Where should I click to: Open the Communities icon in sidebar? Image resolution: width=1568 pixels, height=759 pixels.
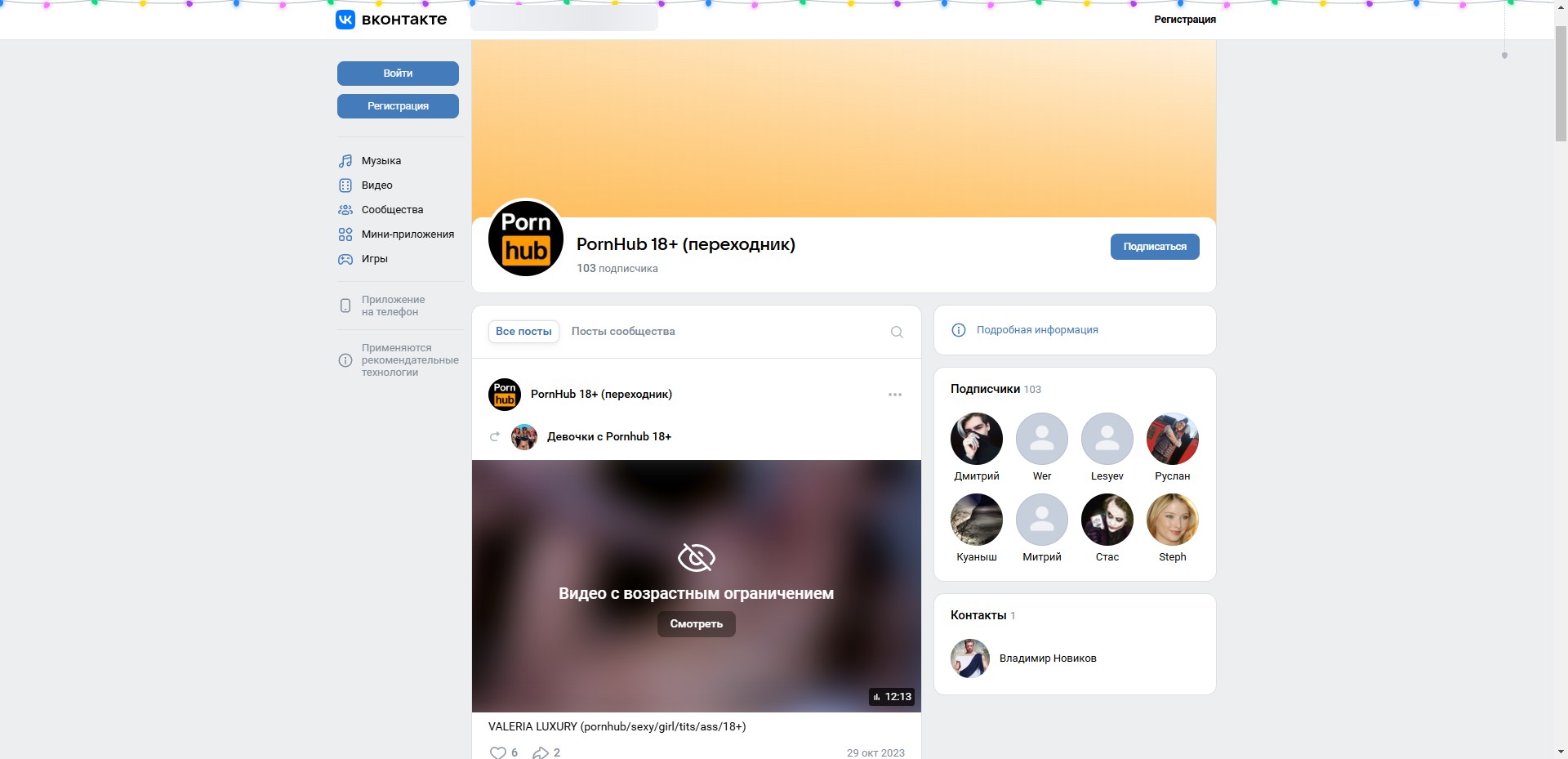(345, 210)
